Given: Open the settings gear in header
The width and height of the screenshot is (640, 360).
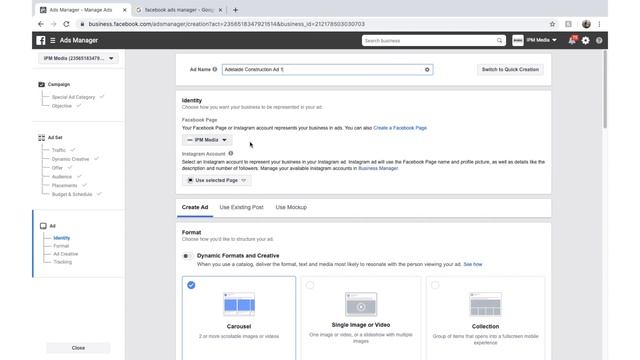Looking at the screenshot, I should point(586,40).
